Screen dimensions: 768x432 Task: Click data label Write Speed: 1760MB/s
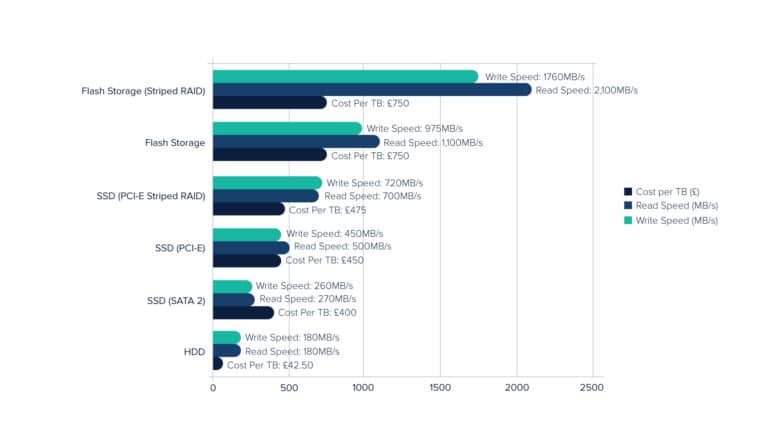pyautogui.click(x=535, y=77)
